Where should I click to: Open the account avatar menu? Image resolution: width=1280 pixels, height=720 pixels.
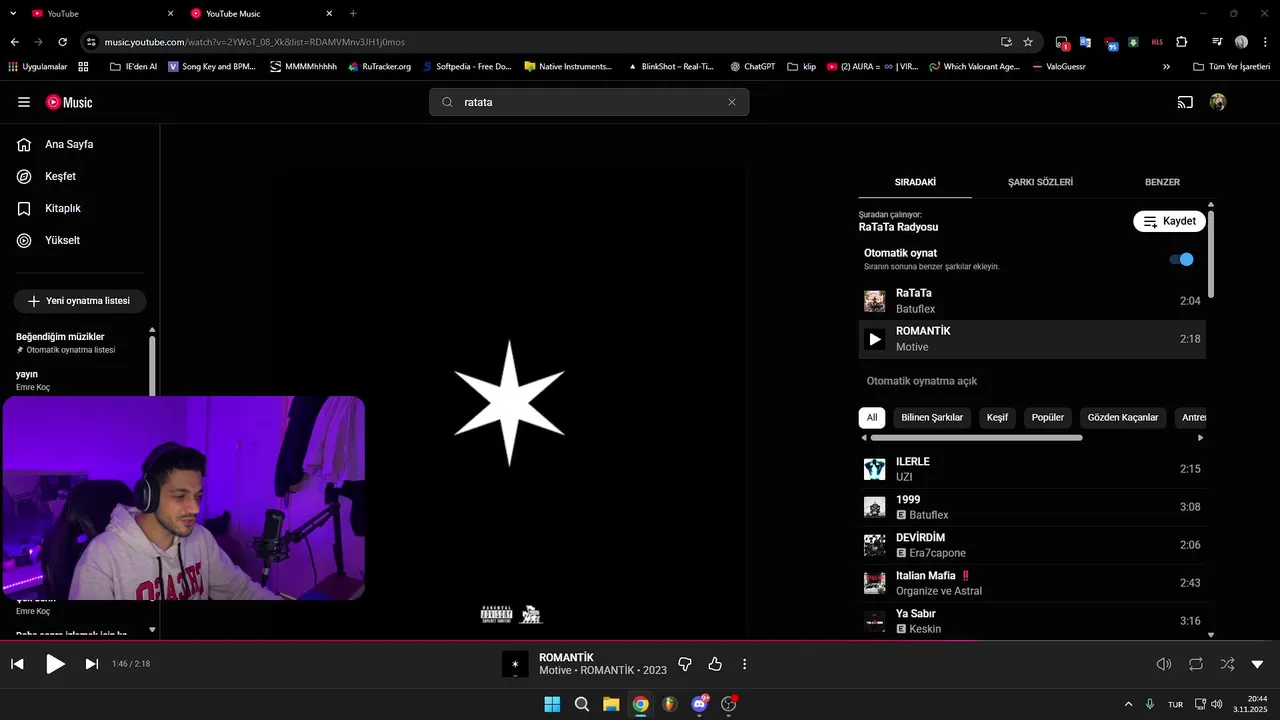1217,102
